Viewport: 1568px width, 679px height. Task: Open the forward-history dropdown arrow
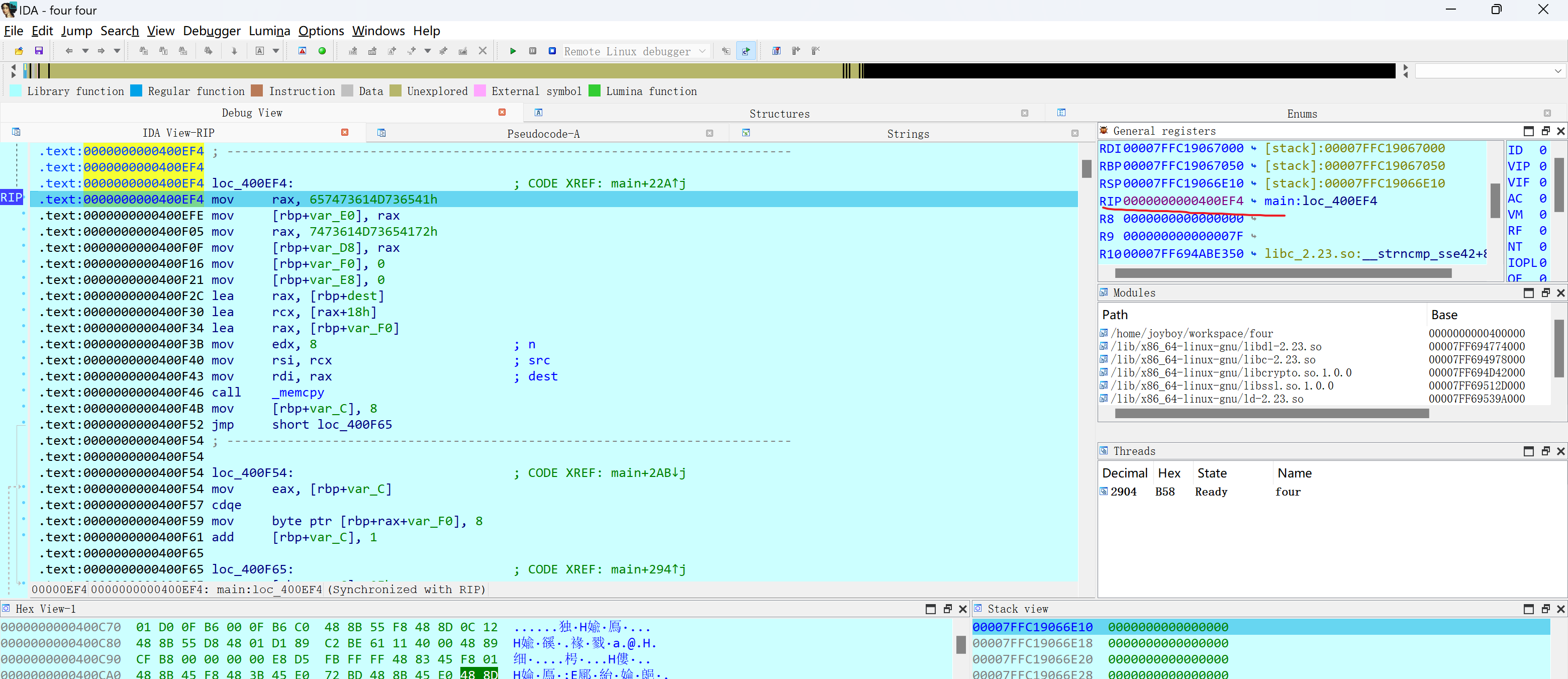point(117,51)
